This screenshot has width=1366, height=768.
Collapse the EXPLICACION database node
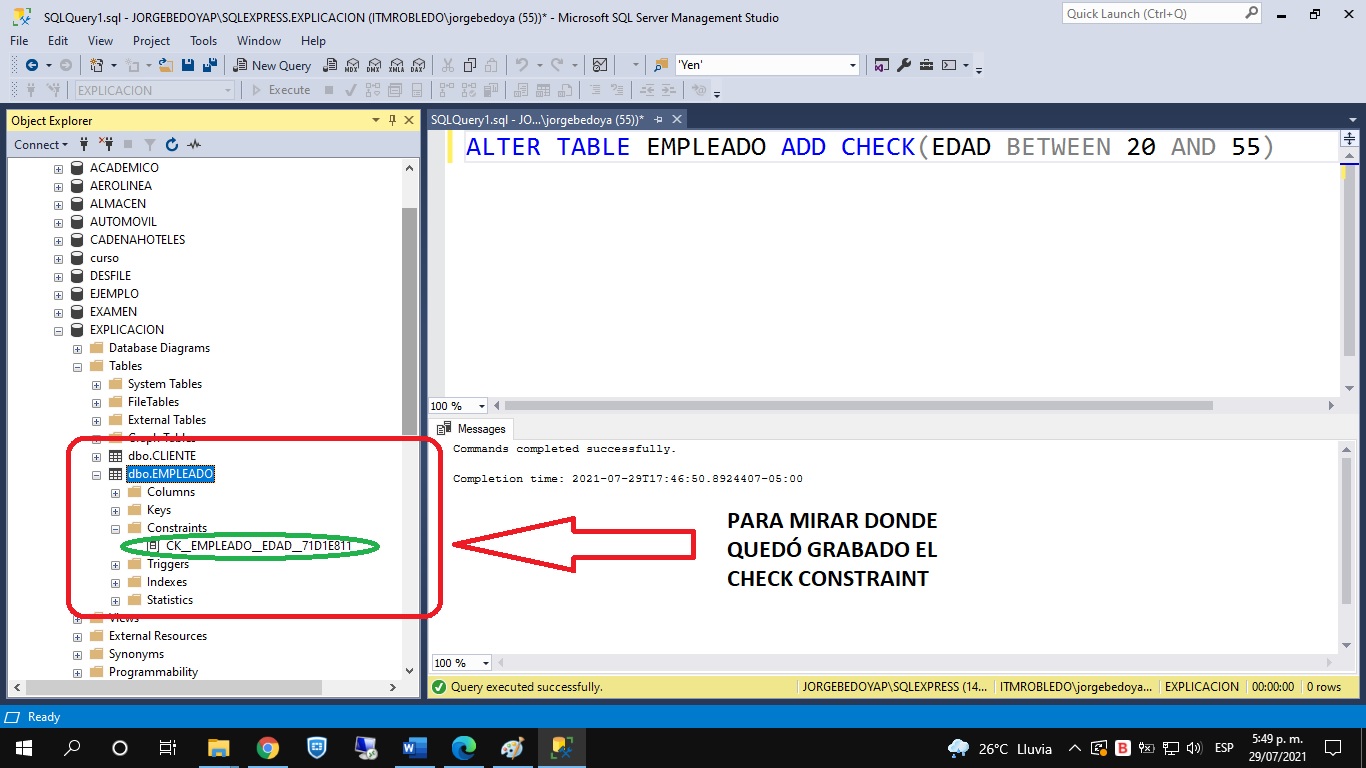point(58,330)
